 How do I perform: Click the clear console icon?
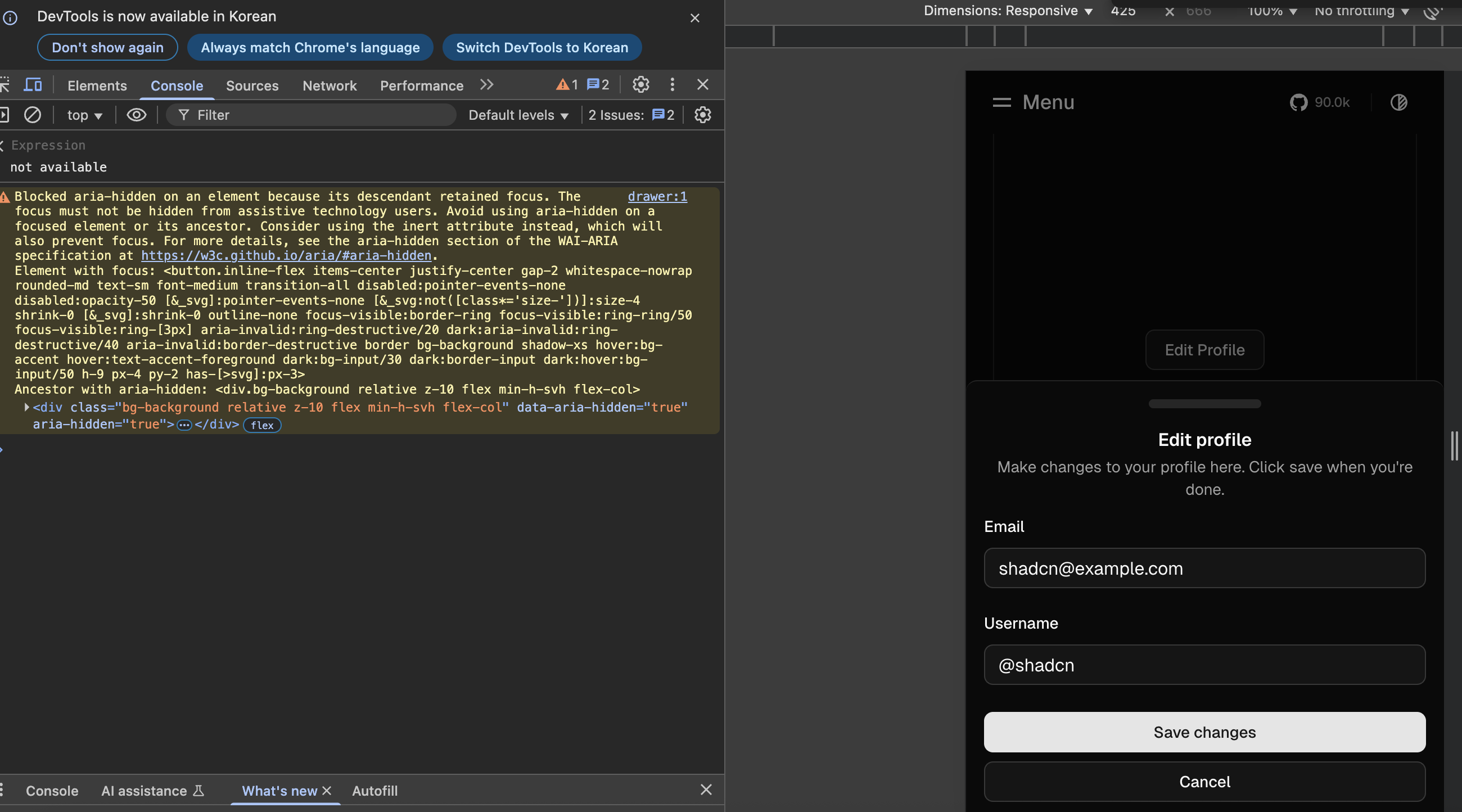[x=33, y=115]
